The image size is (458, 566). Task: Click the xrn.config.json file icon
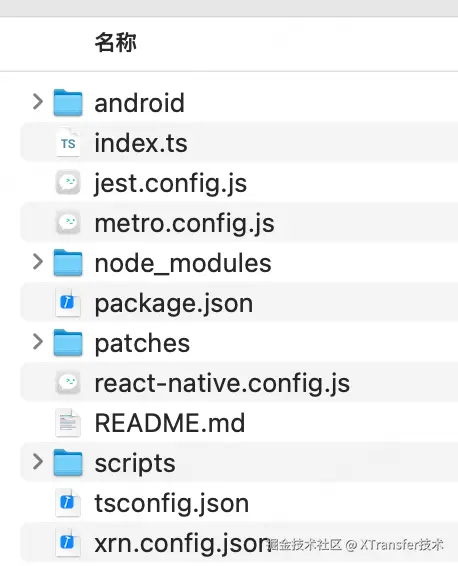[68, 542]
